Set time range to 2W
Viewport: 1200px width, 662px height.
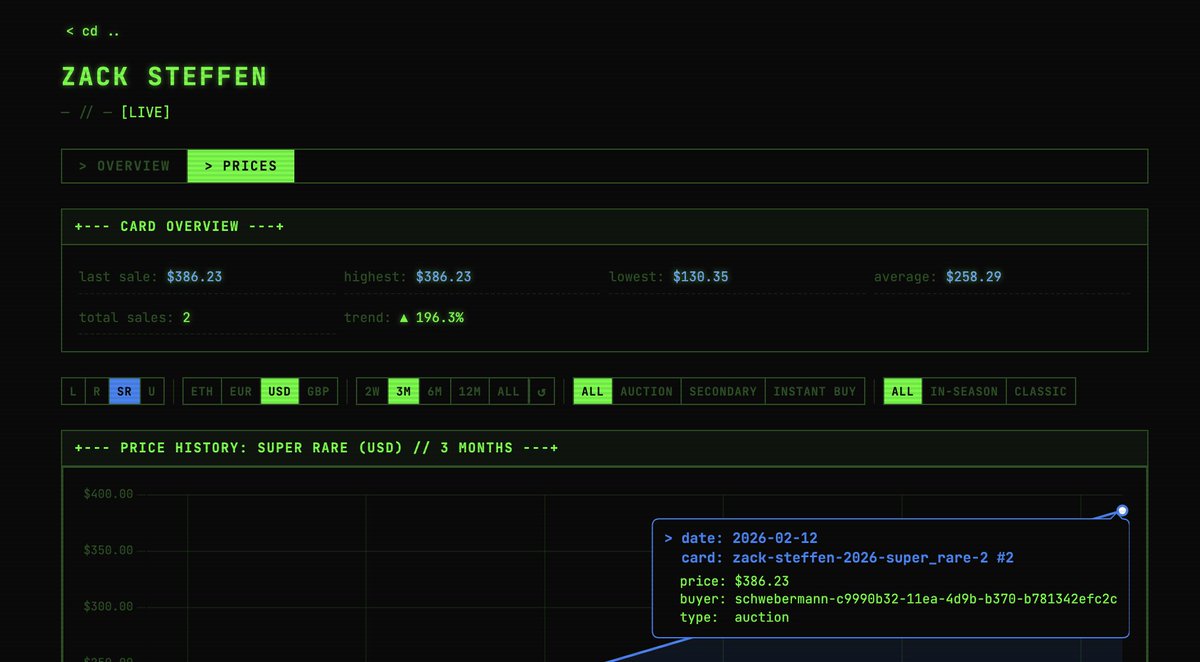click(373, 391)
